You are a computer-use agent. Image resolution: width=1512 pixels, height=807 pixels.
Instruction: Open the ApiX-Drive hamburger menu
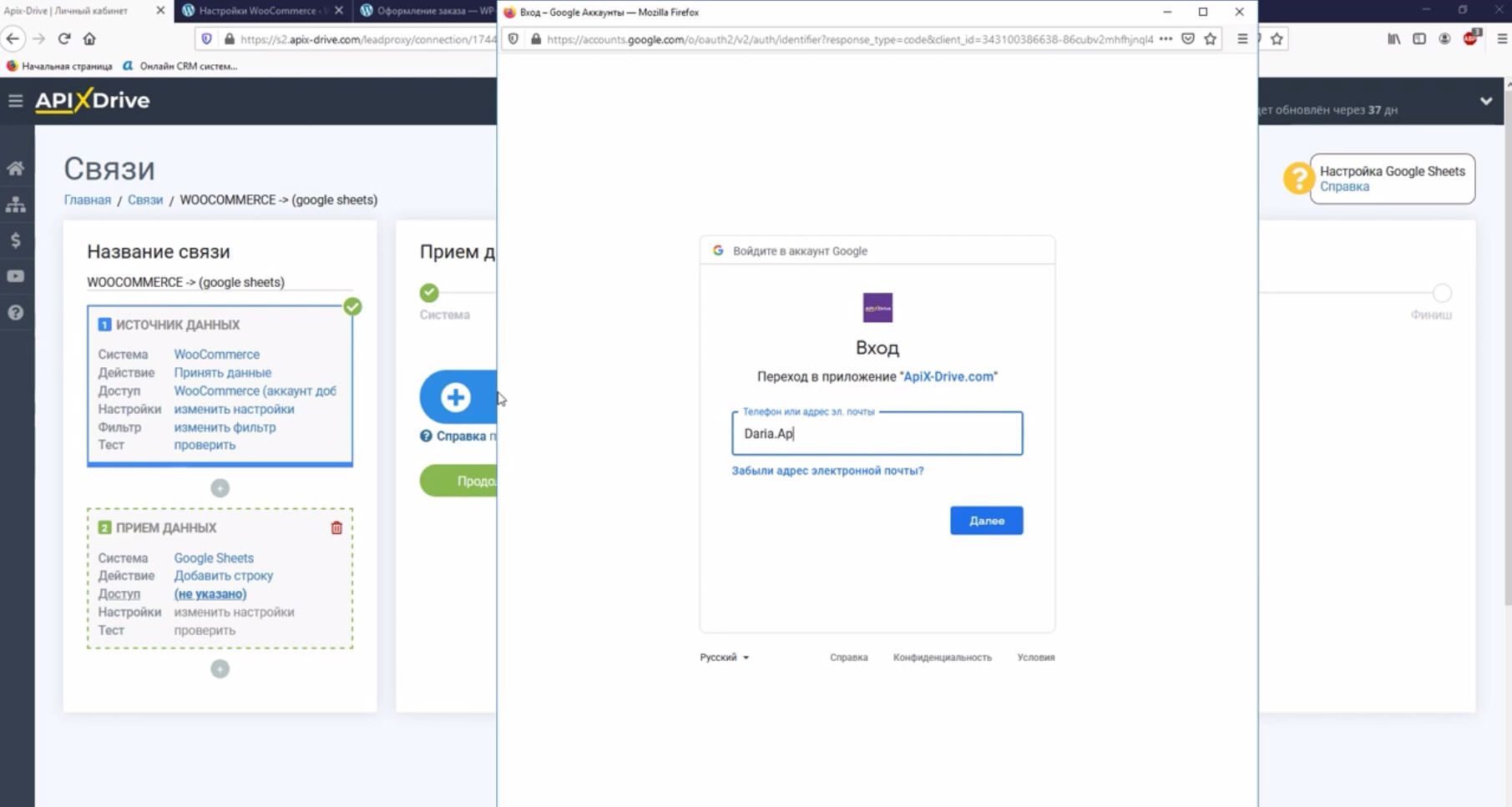[x=15, y=101]
